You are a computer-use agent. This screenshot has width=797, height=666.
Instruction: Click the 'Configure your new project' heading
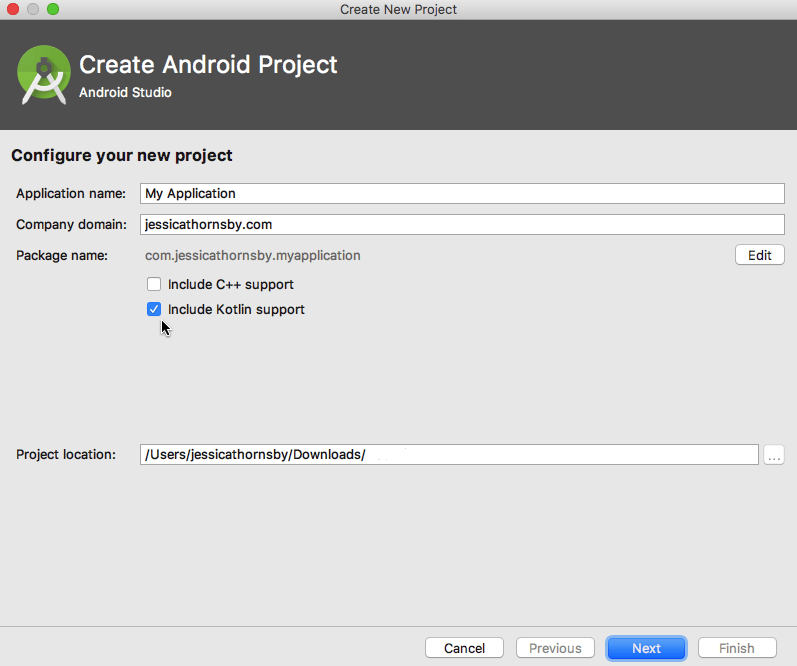(121, 155)
